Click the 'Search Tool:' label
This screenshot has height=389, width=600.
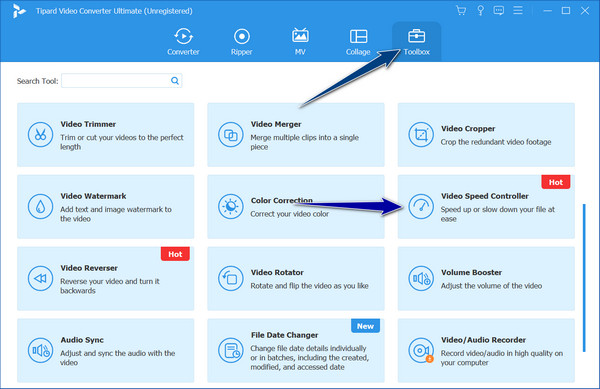[38, 81]
